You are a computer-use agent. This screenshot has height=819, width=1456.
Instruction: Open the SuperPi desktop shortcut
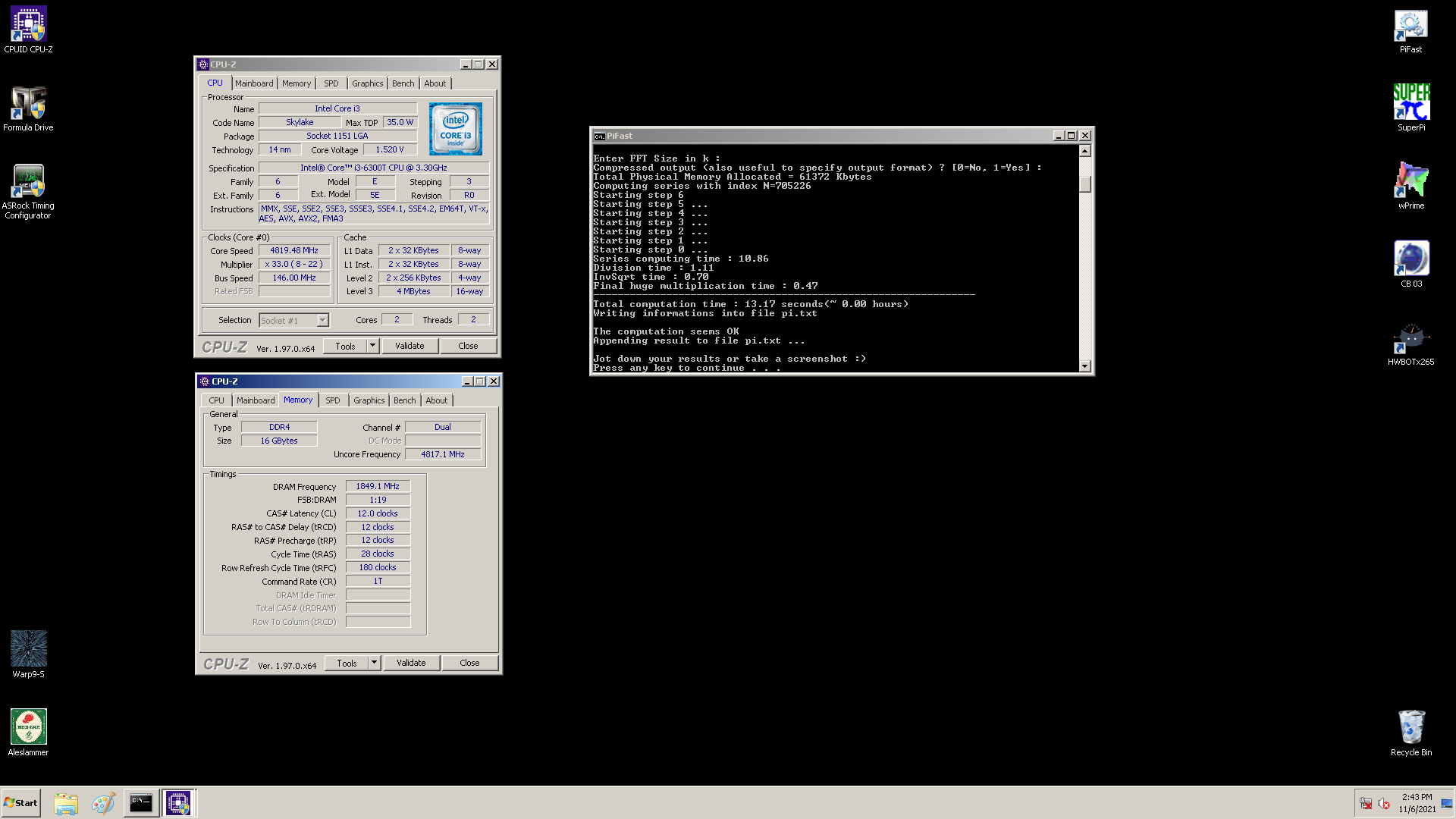click(x=1410, y=108)
